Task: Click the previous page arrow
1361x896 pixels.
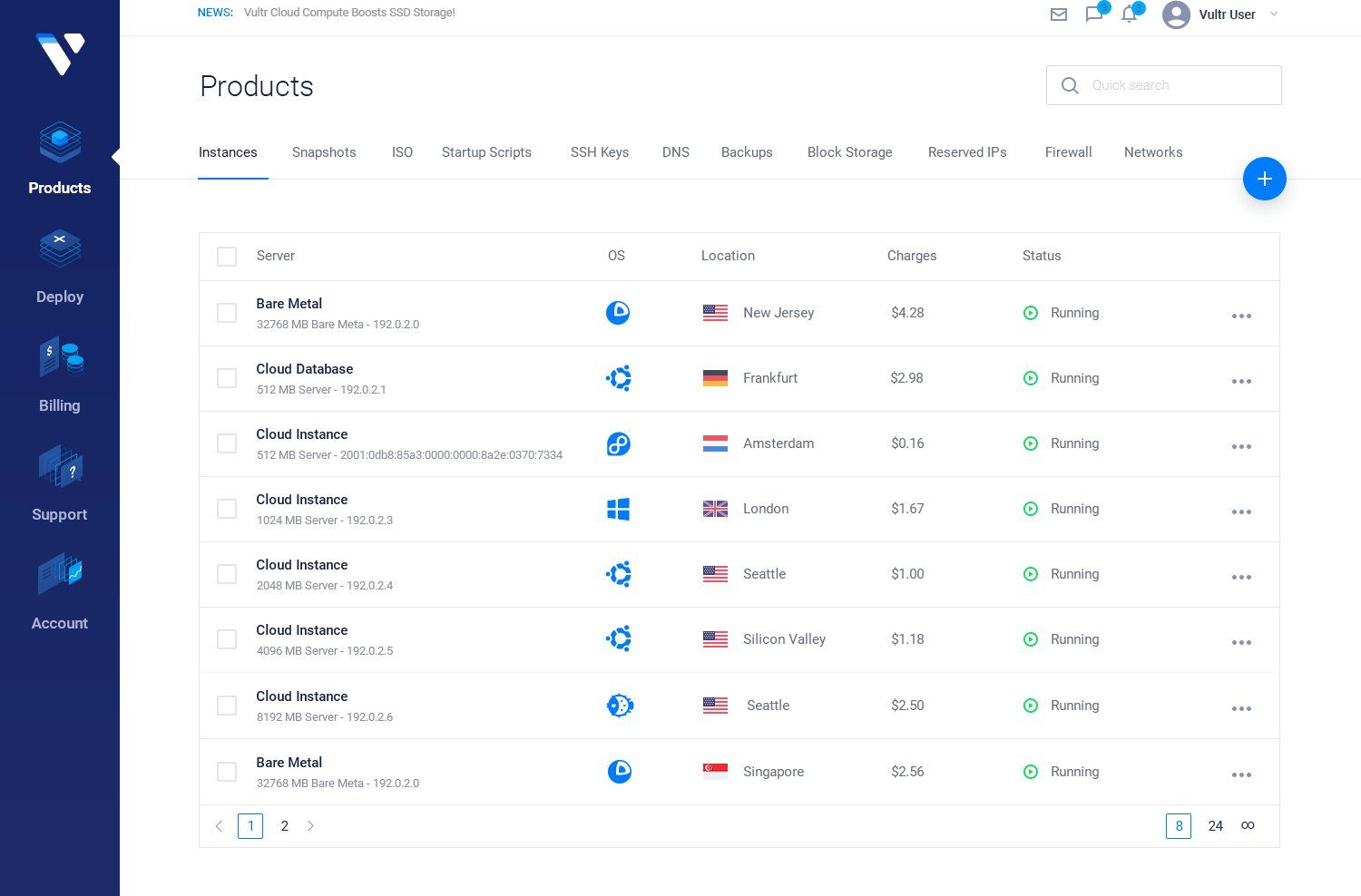Action: click(x=219, y=826)
